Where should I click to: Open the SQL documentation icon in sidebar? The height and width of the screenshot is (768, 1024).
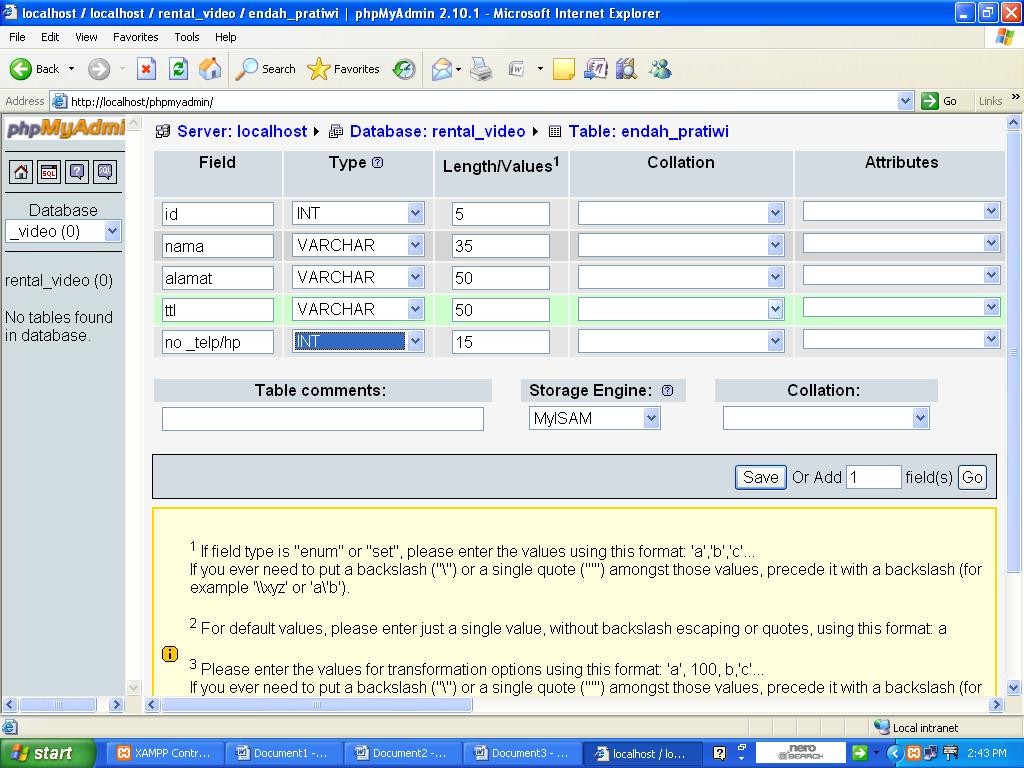pyautogui.click(x=105, y=172)
